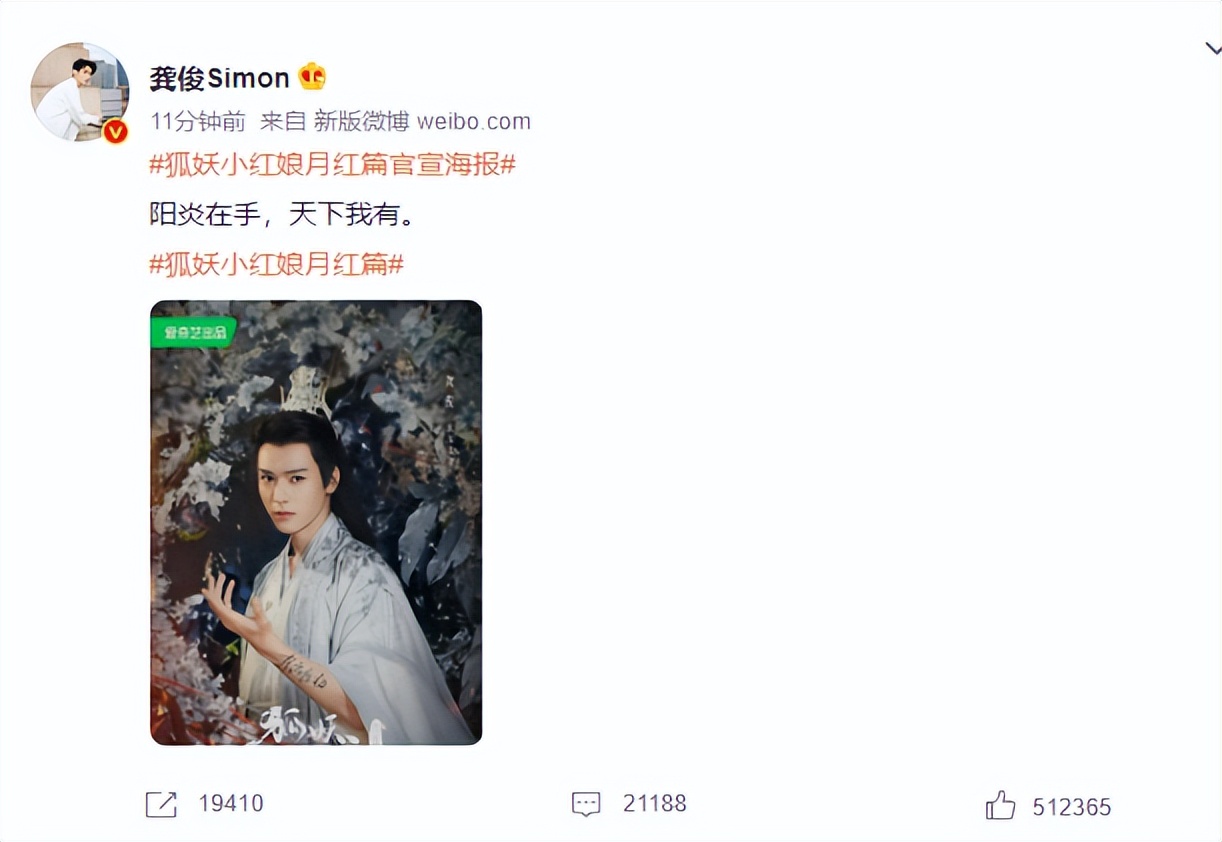1222x842 pixels.
Task: Click the repost share icon
Action: point(161,804)
